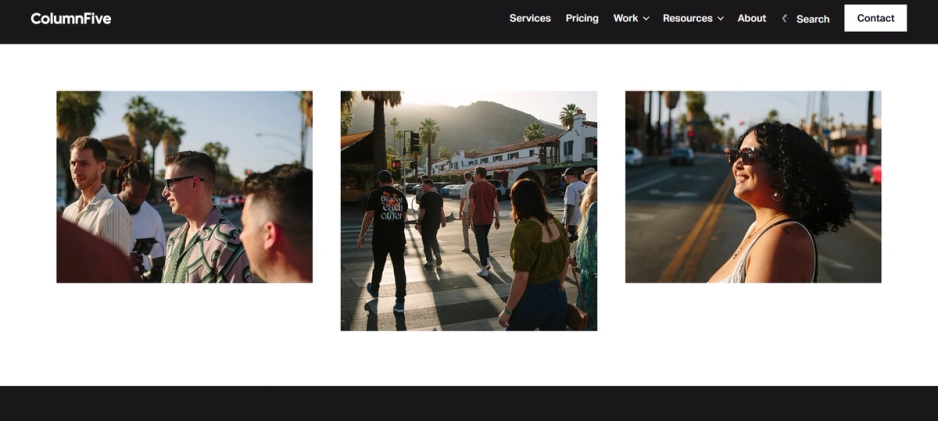938x421 pixels.
Task: Open the curly-haired smiling woman photo
Action: 753,187
